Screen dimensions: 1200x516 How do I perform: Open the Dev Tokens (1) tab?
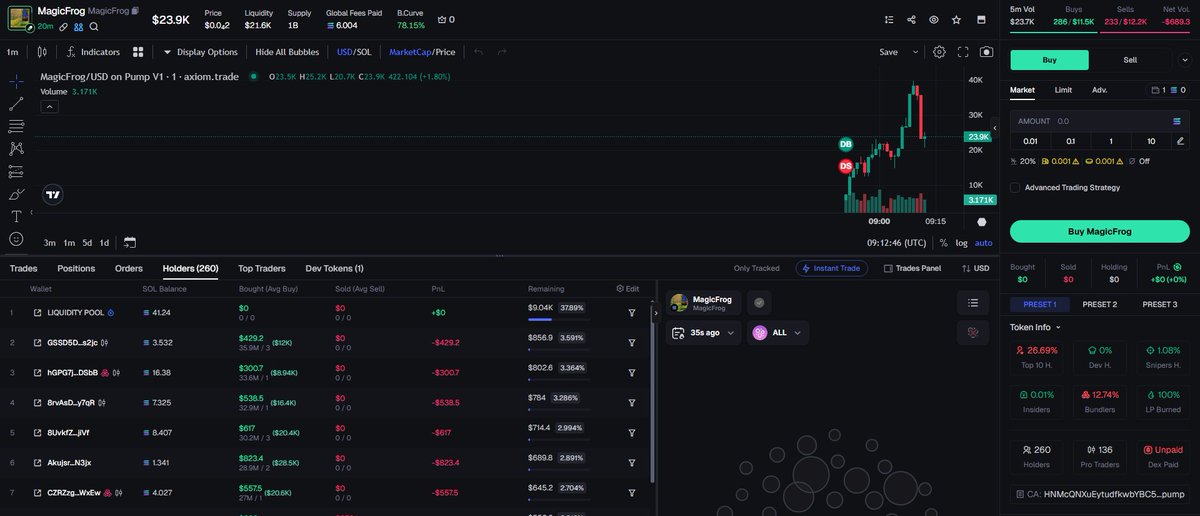coord(334,268)
